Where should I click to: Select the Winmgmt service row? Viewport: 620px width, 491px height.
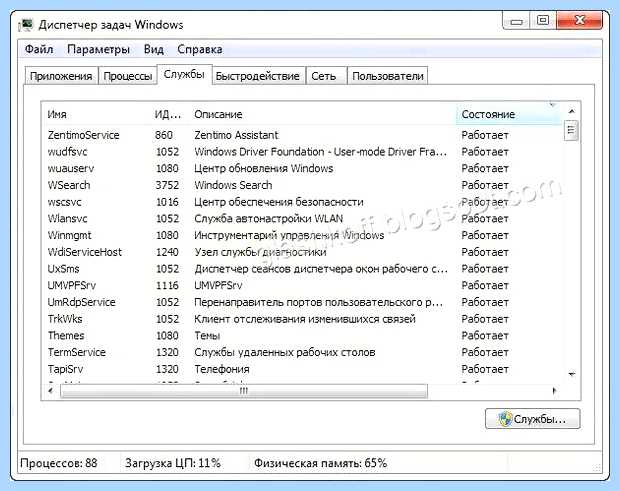(x=302, y=235)
